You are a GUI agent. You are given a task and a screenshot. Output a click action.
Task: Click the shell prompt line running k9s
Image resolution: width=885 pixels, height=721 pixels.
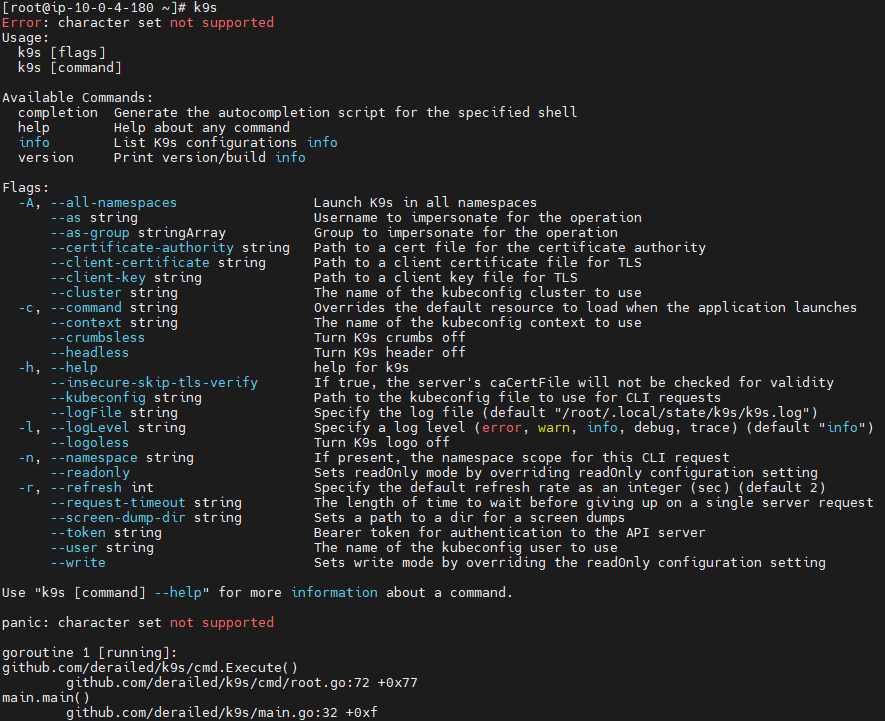click(109, 8)
